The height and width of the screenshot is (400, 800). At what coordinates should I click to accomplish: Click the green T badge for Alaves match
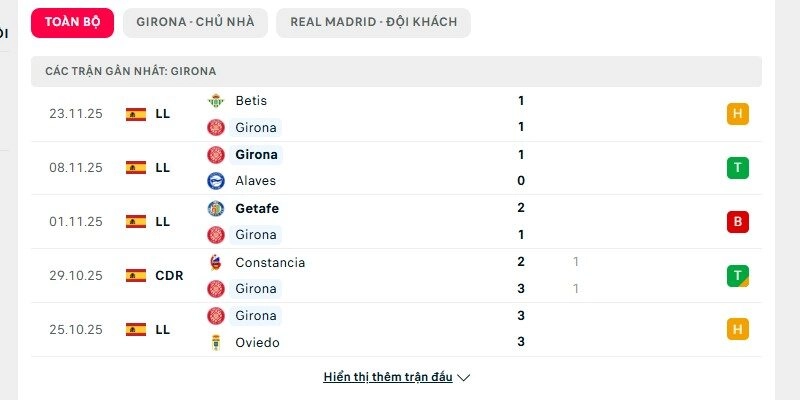738,168
